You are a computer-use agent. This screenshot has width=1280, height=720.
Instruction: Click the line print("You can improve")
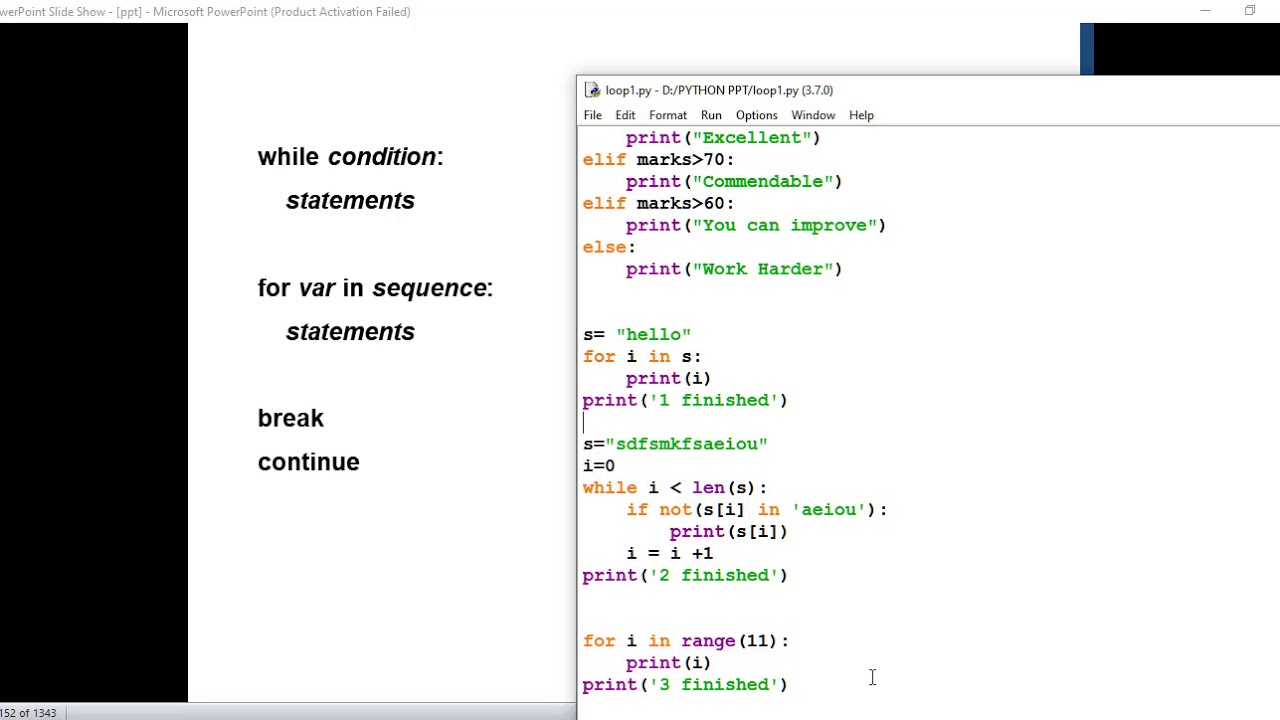[x=756, y=226]
